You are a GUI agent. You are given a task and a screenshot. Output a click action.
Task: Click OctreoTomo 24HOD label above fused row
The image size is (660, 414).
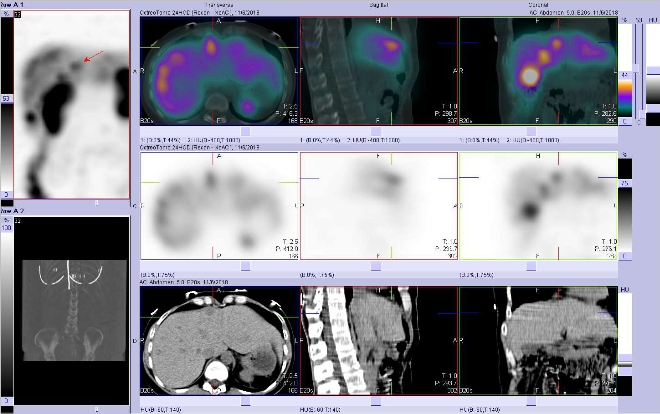coord(200,13)
